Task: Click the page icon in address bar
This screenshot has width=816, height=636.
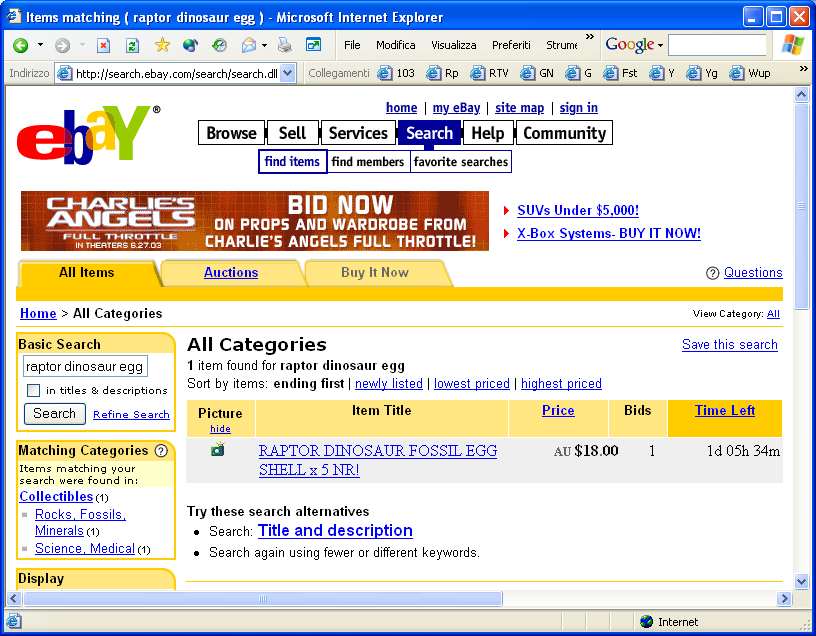Action: point(64,73)
